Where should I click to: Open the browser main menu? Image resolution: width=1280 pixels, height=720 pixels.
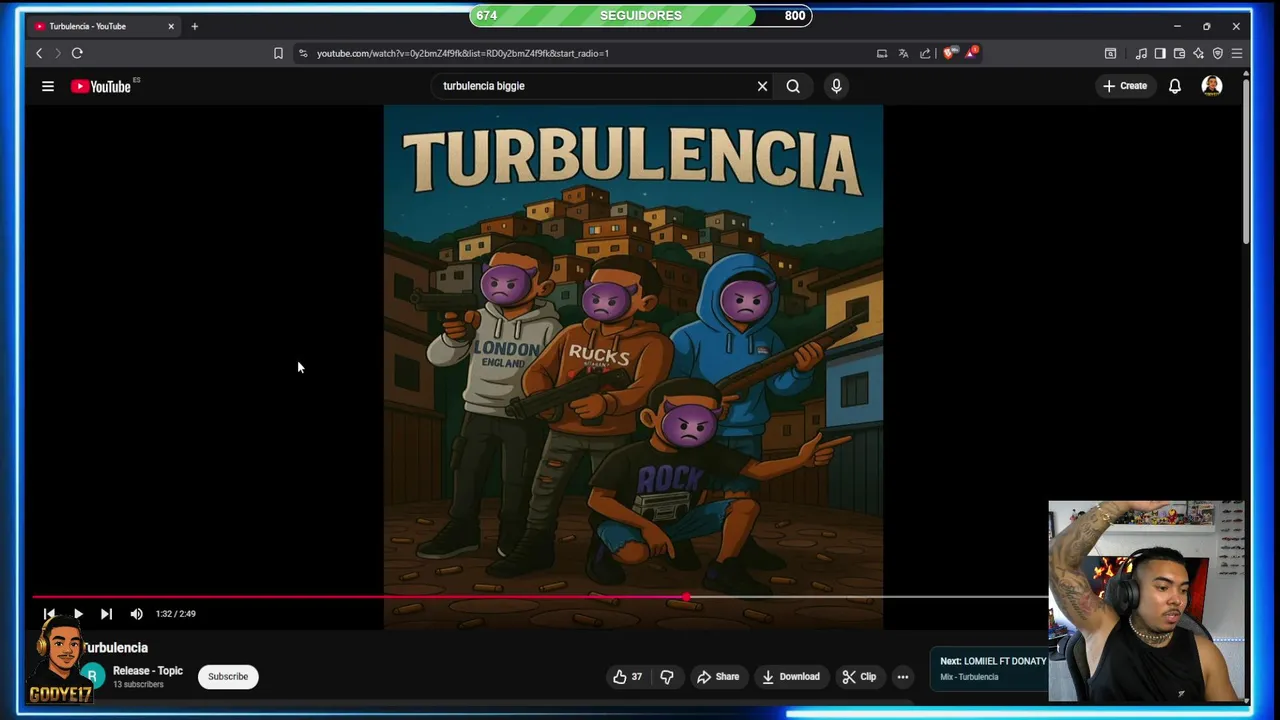click(x=1237, y=53)
